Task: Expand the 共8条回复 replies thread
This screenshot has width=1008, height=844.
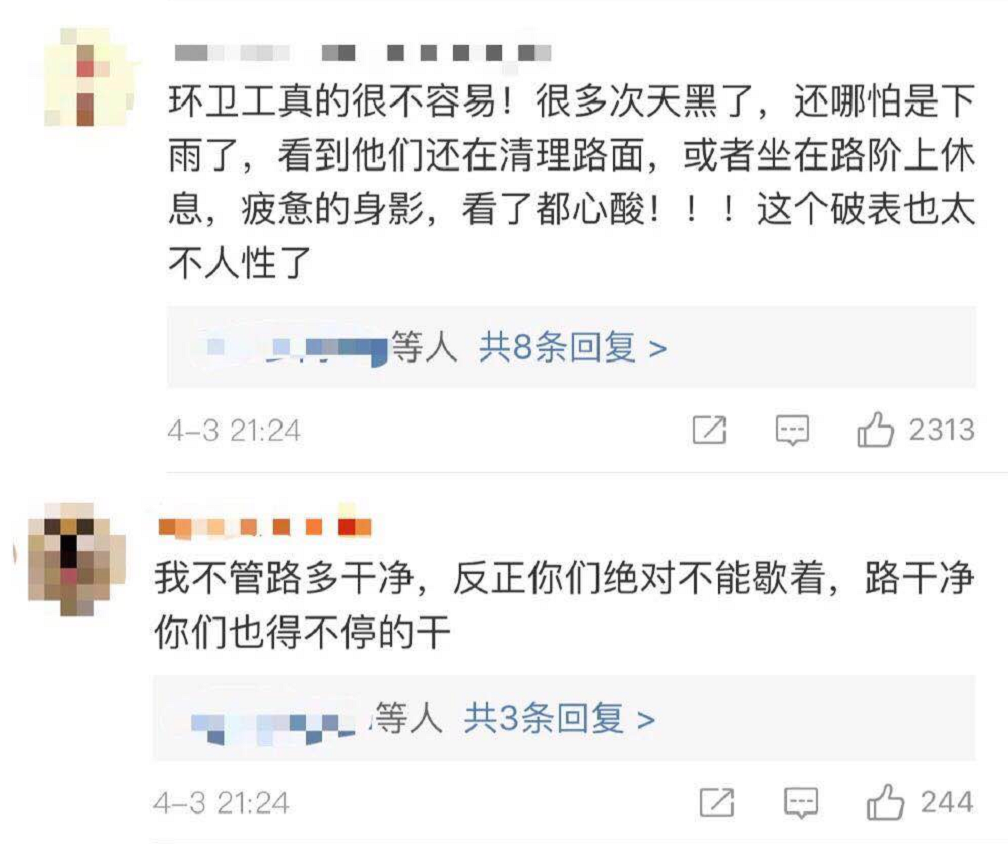Action: point(572,348)
